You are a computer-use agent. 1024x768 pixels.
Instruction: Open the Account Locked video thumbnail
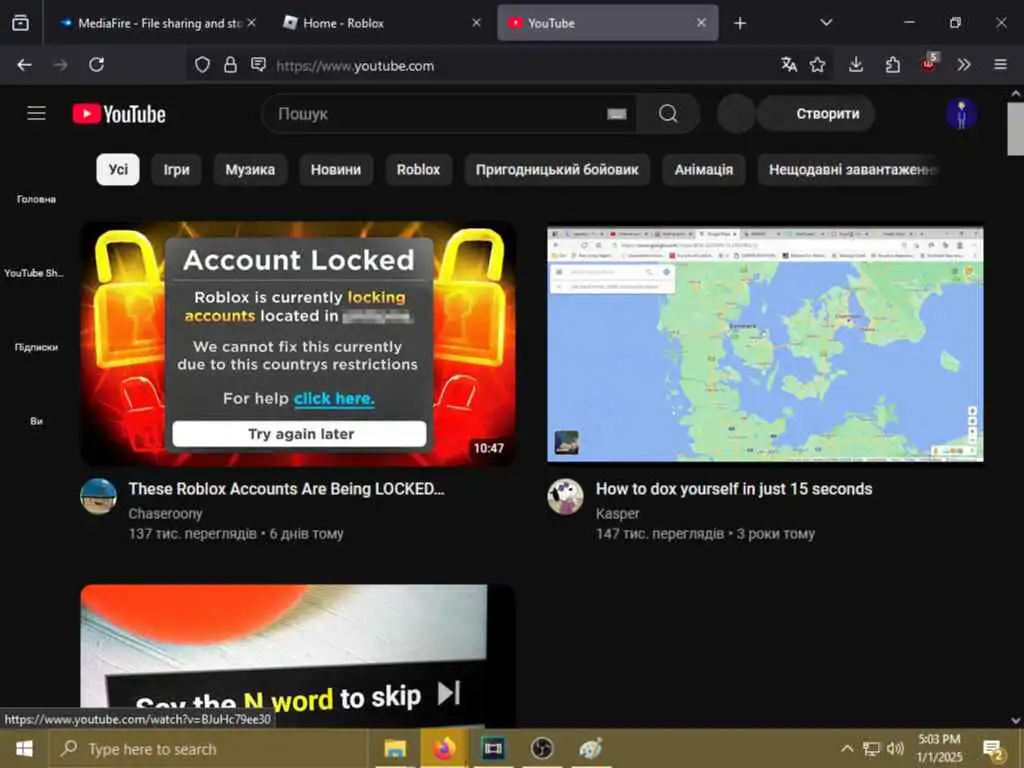pos(298,344)
